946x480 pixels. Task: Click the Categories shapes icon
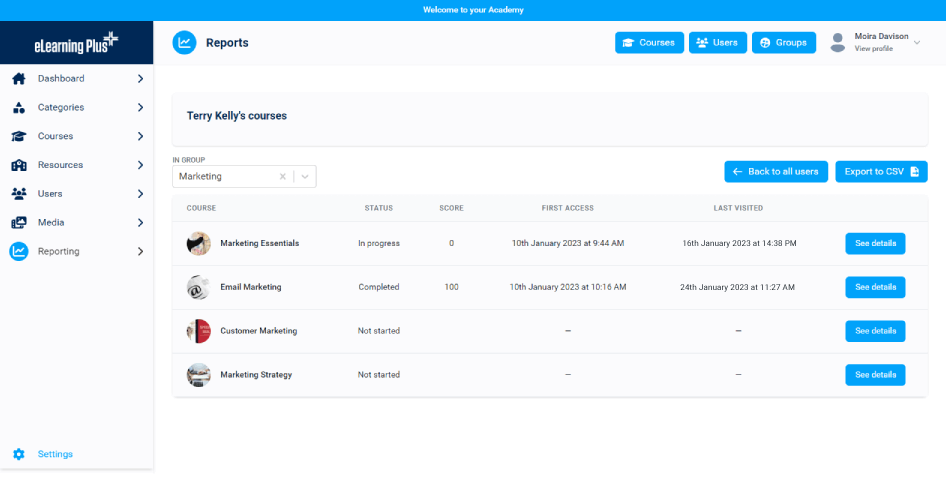[x=18, y=107]
